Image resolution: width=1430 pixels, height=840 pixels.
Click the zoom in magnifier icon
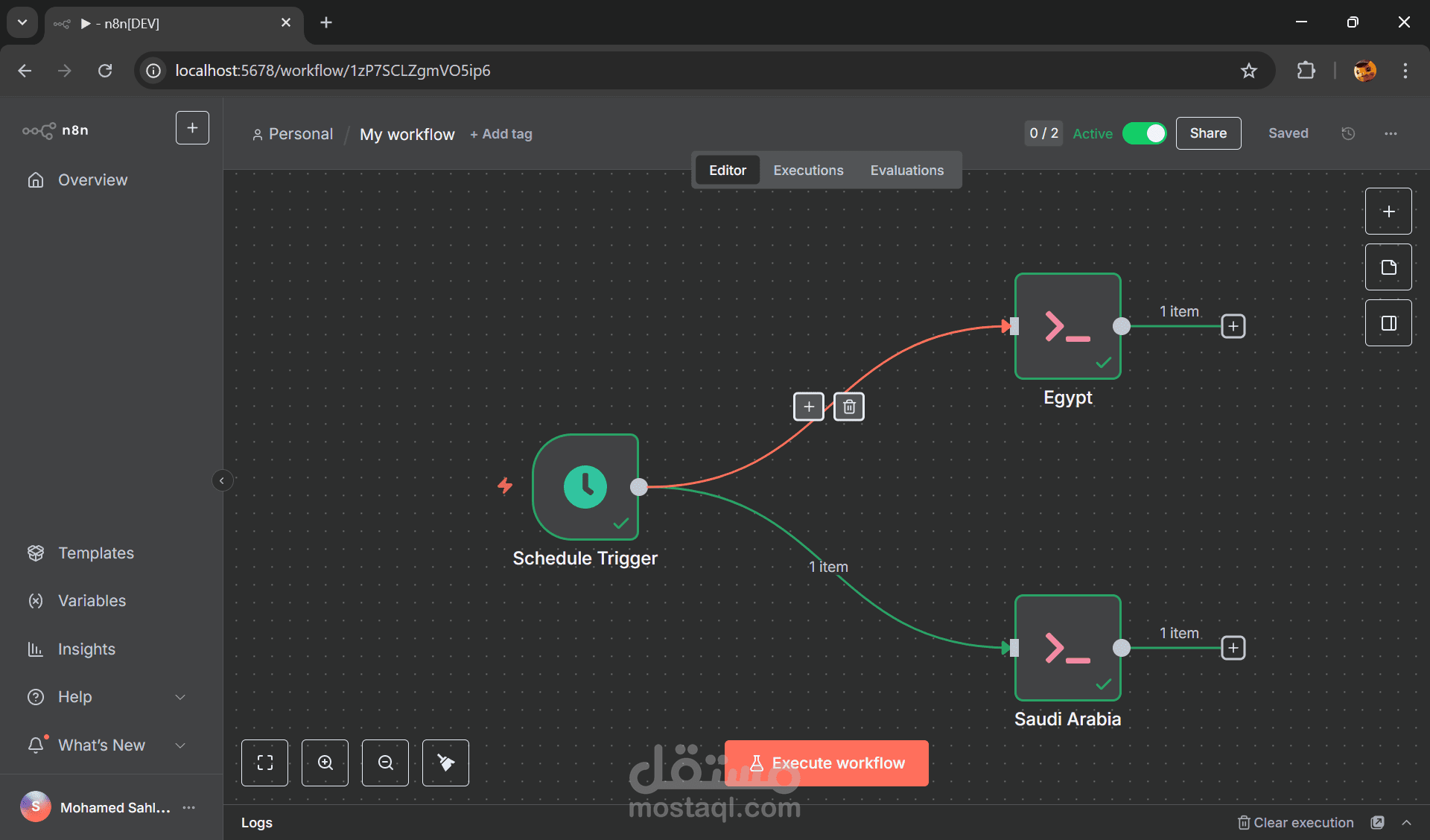point(325,763)
